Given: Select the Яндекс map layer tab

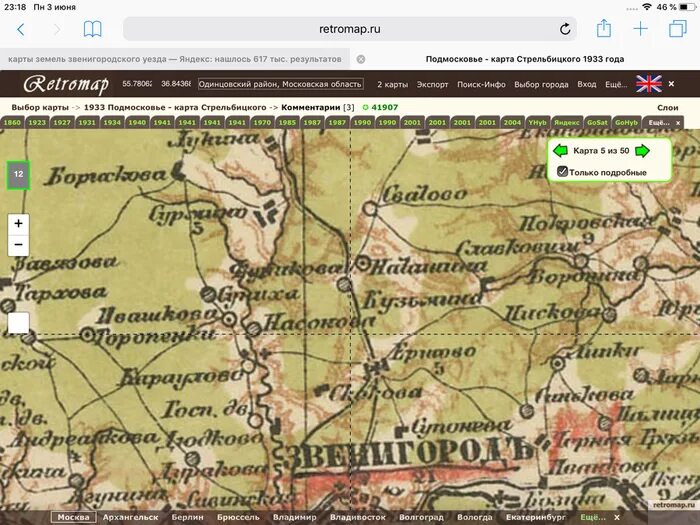Looking at the screenshot, I should pos(567,123).
